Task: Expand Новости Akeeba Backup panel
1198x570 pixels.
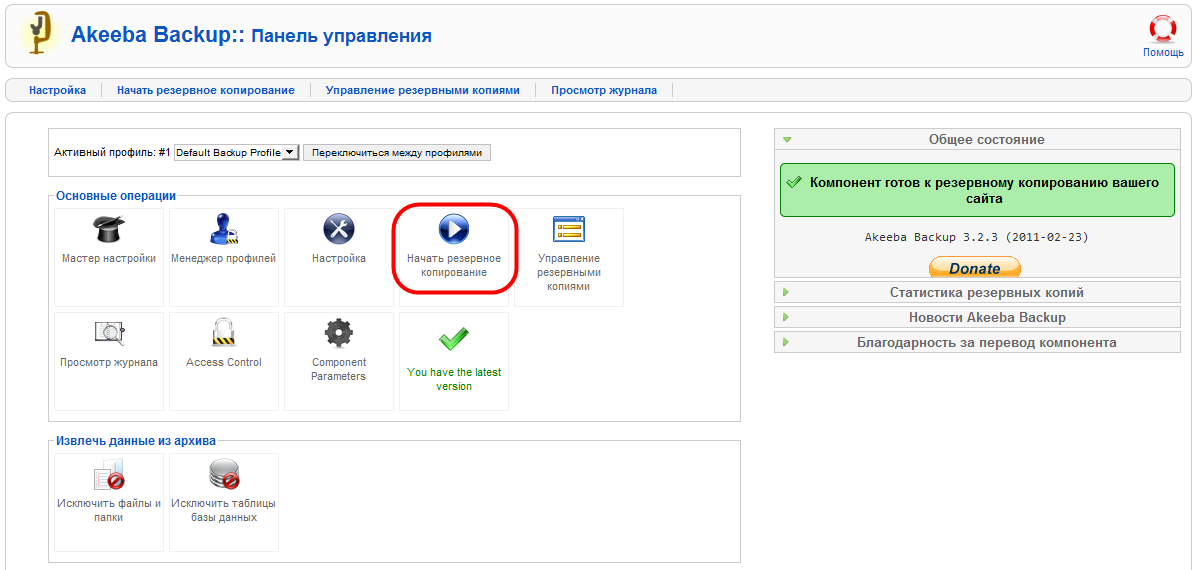Action: [977, 317]
